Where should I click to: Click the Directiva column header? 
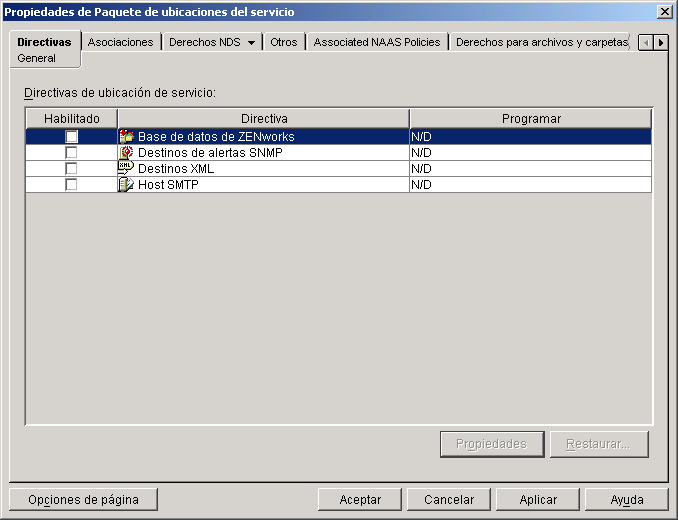264,118
